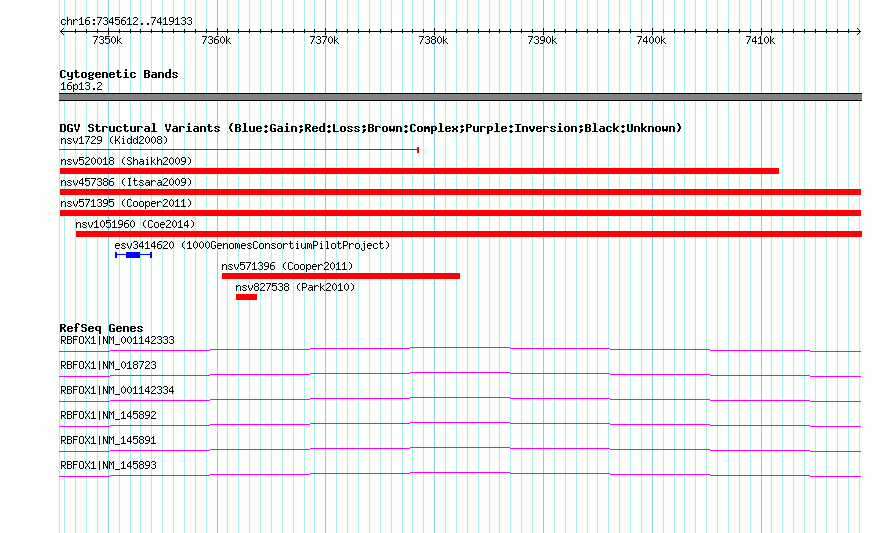This screenshot has width=890, height=533.
Task: Click the 7380k ruler mark
Action: [x=433, y=40]
